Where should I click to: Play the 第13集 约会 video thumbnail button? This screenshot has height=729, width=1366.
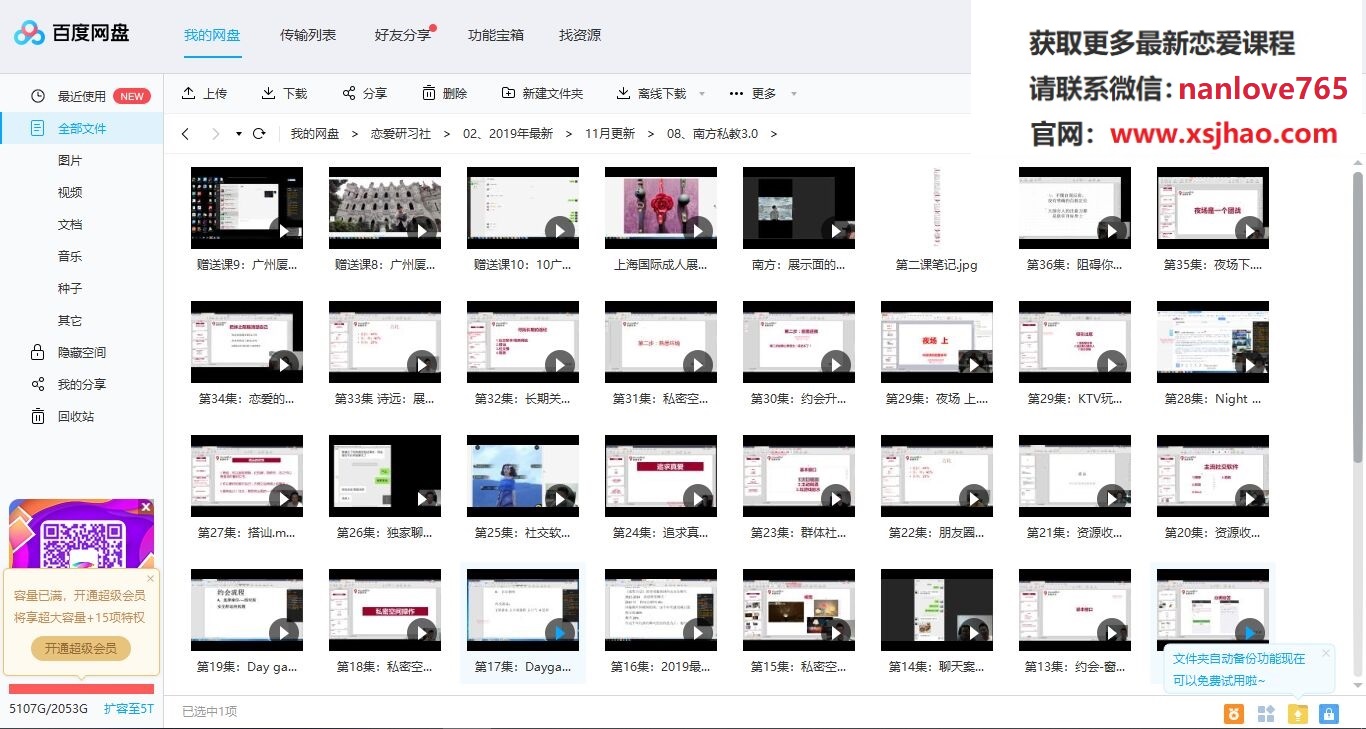1112,632
